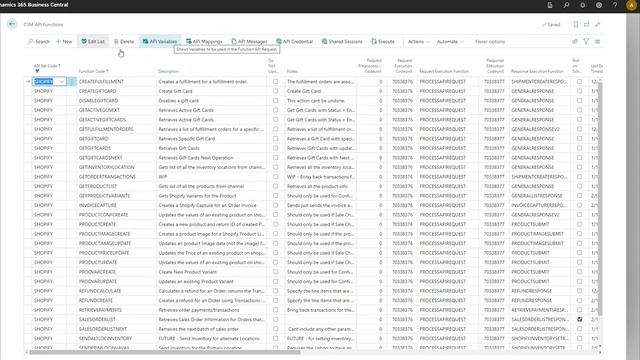640x360 pixels.
Task: Open page in new window icon
Action: (587, 24)
